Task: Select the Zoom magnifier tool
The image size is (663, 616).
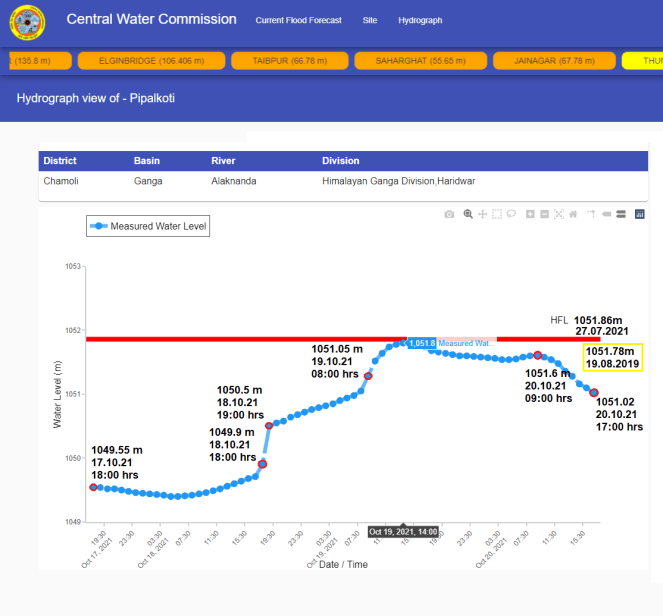Action: click(468, 214)
